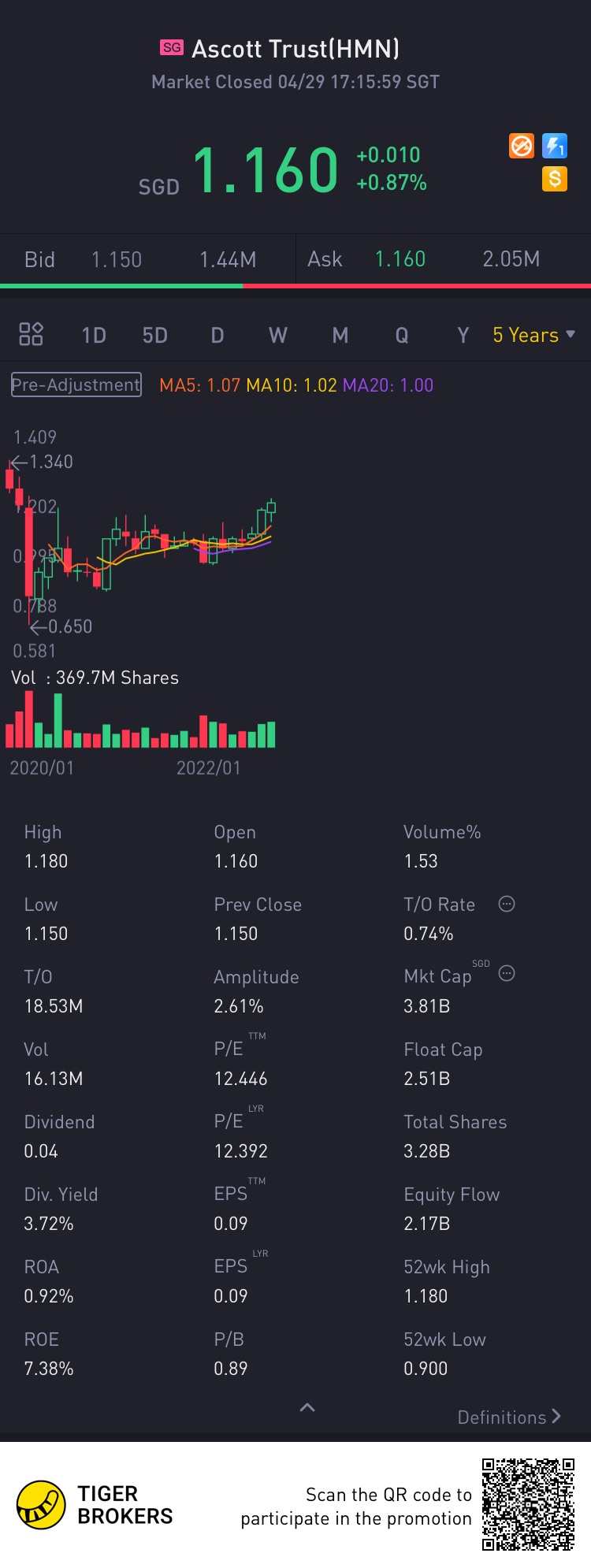This screenshot has height=1568, width=591.
Task: Tap the yellow dollar sign badge icon
Action: pos(555,179)
